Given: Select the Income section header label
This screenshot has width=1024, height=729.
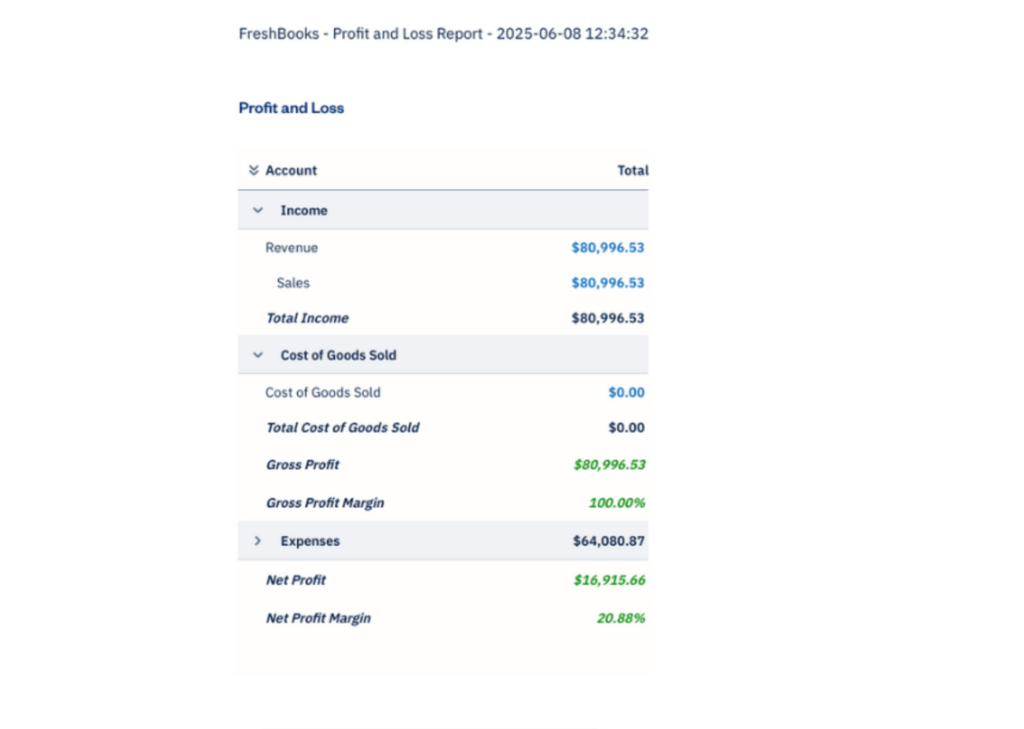Looking at the screenshot, I should 304,210.
